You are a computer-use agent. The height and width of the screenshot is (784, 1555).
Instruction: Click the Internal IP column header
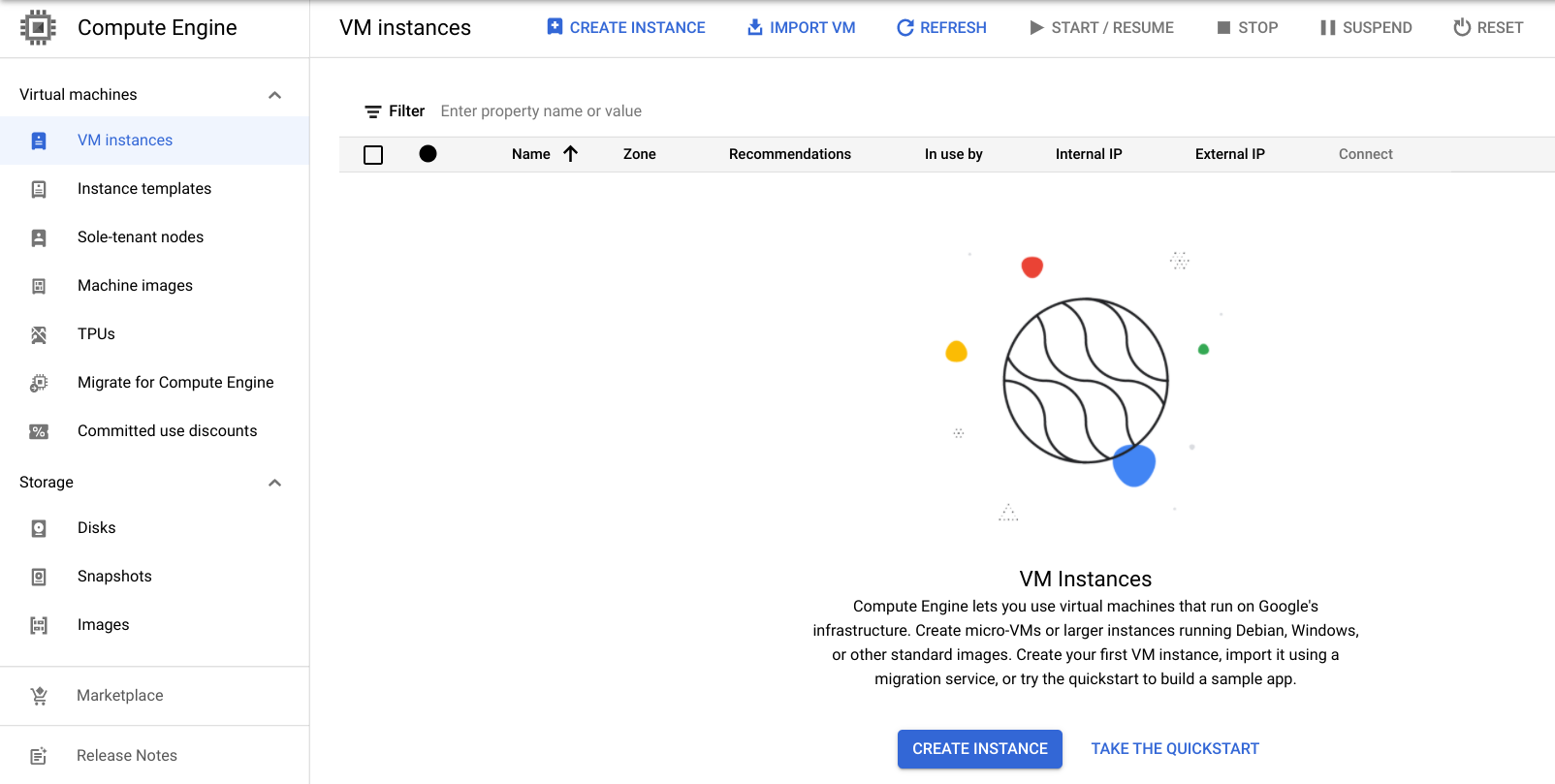[1089, 154]
